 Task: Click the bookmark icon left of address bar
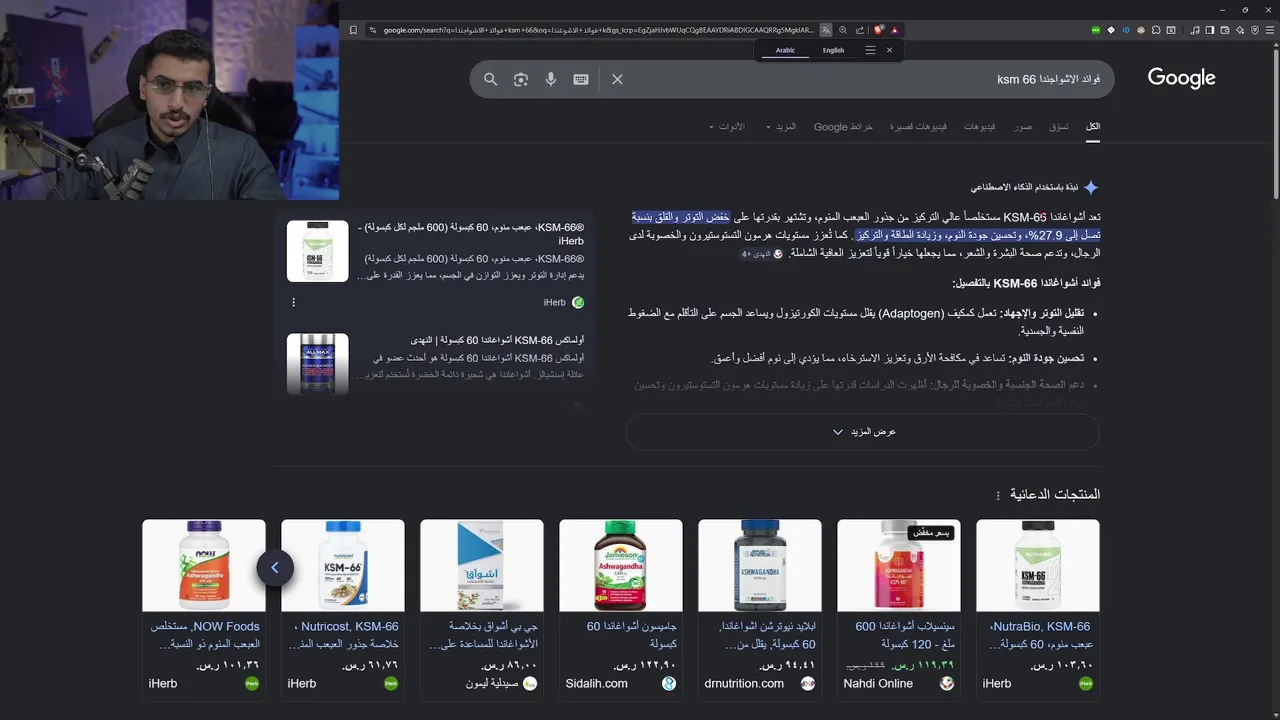point(353,30)
